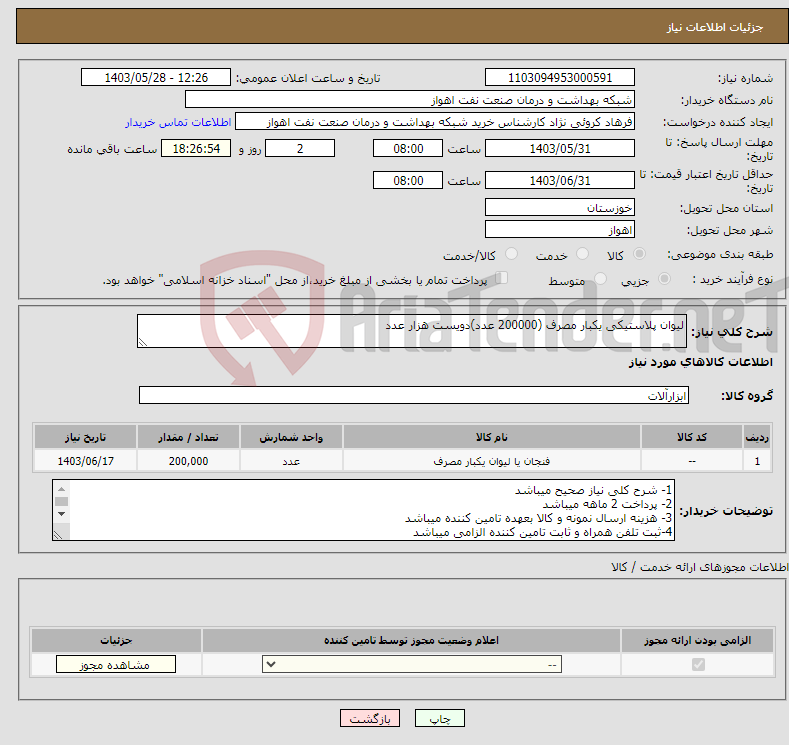This screenshot has width=789, height=745.
Task: Click the remaining time field 18:26:54
Action: click(x=196, y=148)
